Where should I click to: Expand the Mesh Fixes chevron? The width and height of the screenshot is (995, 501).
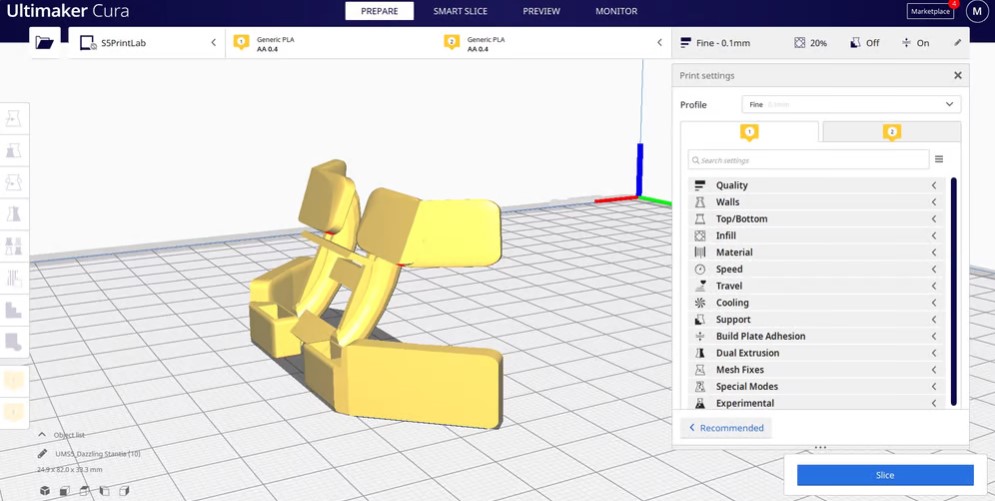(934, 370)
